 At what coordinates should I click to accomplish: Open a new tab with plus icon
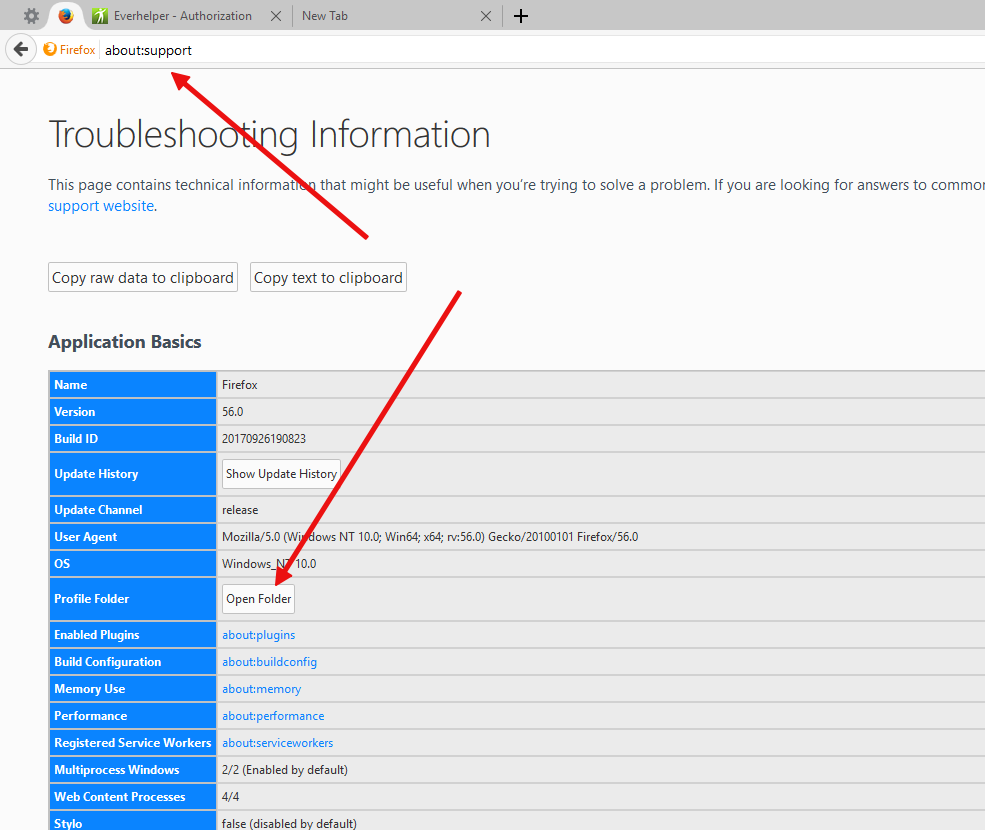[x=521, y=16]
